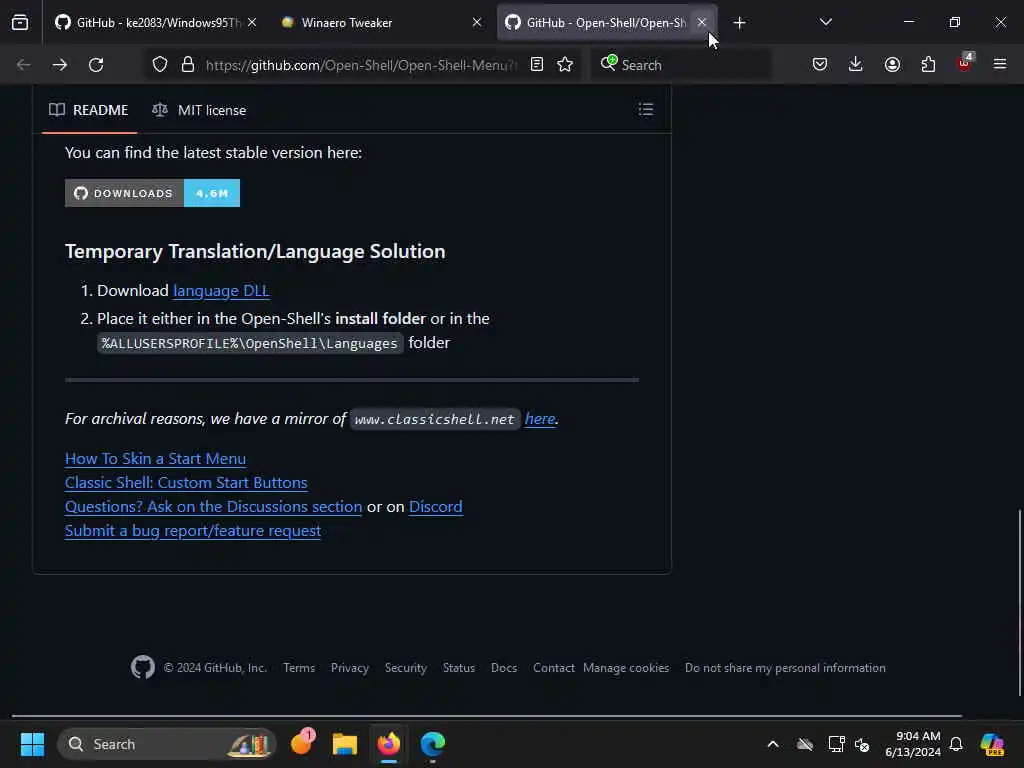Screen dimensions: 1024x768
Task: Open OneDrive tray cloud icon
Action: click(x=805, y=744)
